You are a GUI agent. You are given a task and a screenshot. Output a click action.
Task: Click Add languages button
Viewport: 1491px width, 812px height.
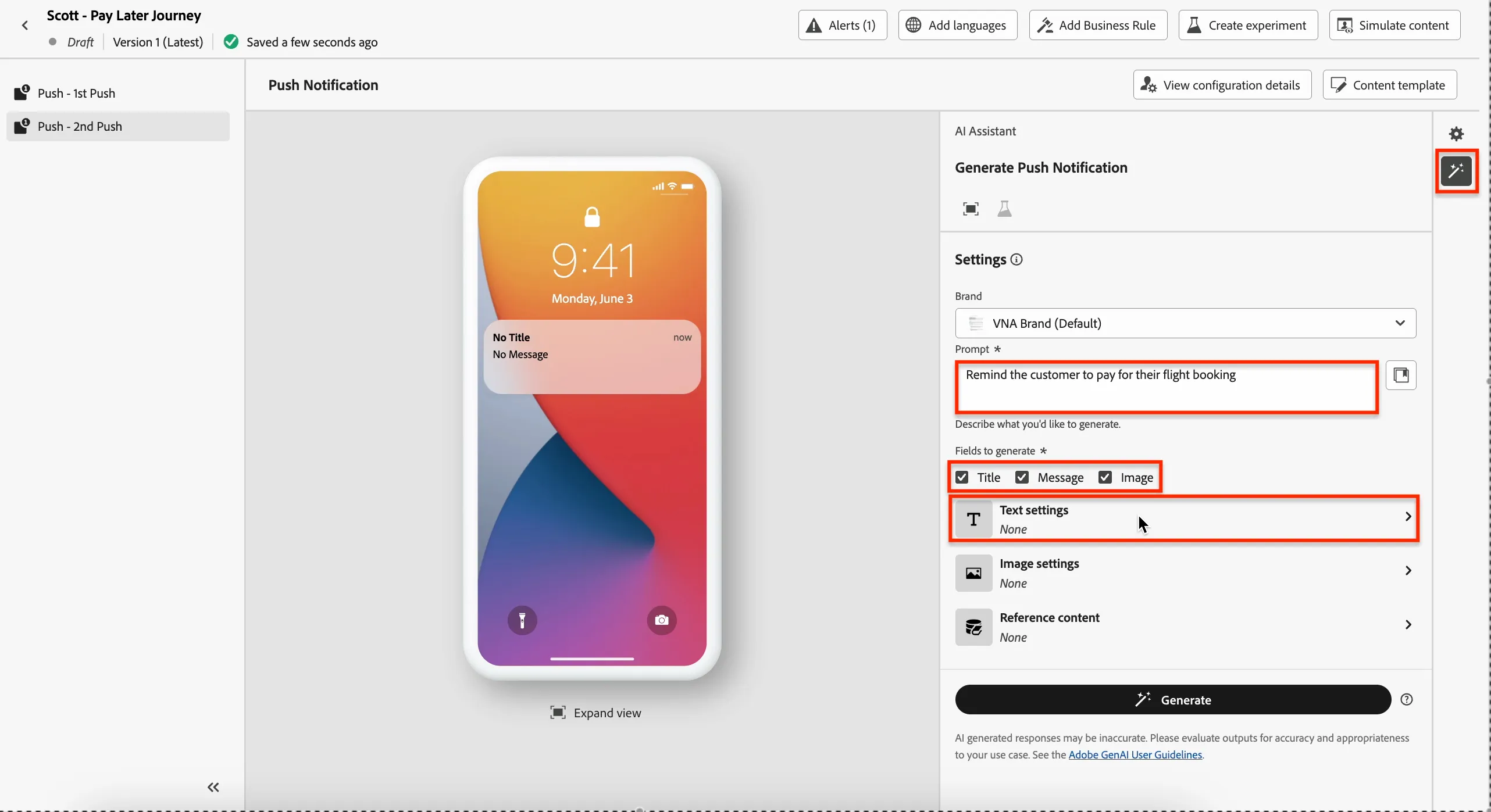[x=957, y=25]
